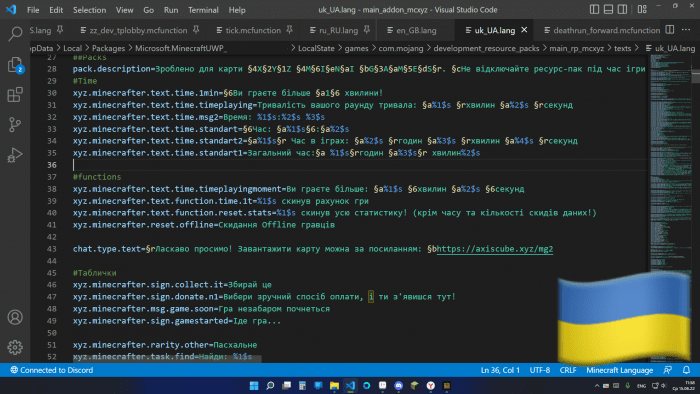The width and height of the screenshot is (700, 394).
Task: Show hidden system tray icons chevron
Action: pyautogui.click(x=597, y=386)
